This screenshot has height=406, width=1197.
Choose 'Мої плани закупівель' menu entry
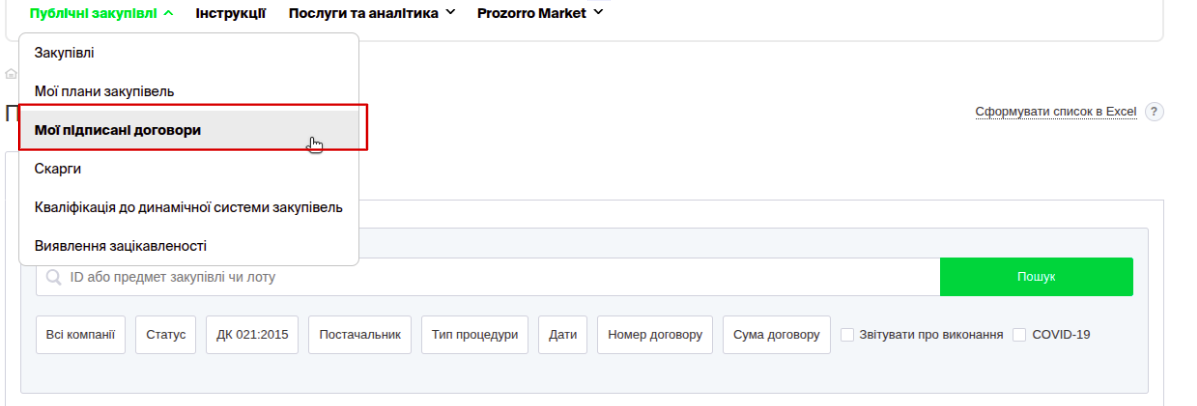(x=104, y=91)
